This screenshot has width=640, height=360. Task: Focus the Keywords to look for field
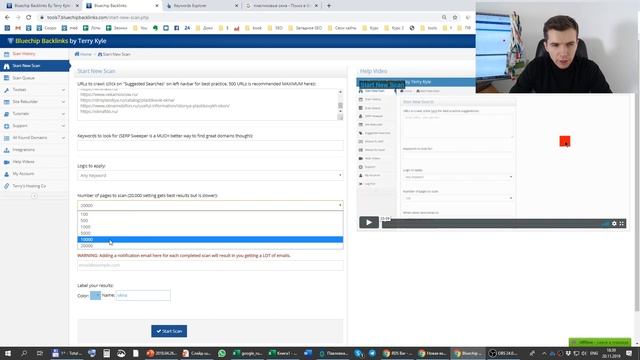click(210, 146)
